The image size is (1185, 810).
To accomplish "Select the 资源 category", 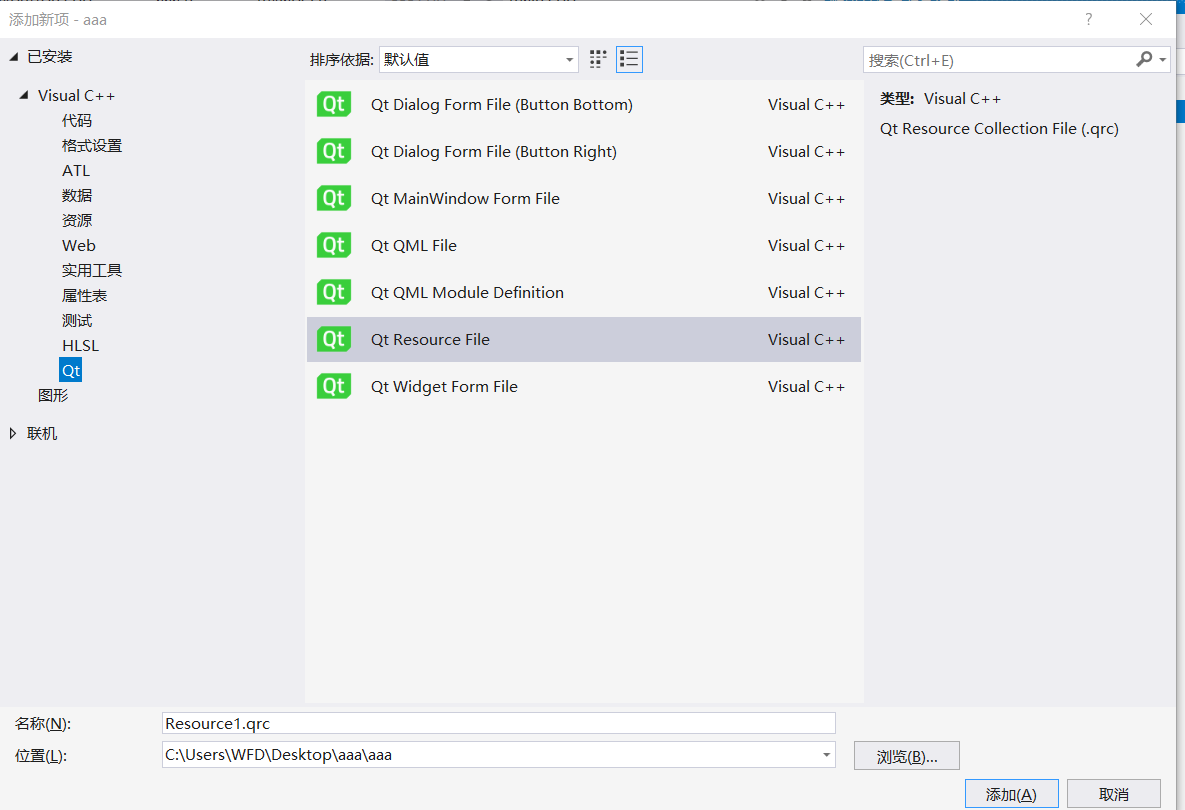I will click(x=77, y=220).
